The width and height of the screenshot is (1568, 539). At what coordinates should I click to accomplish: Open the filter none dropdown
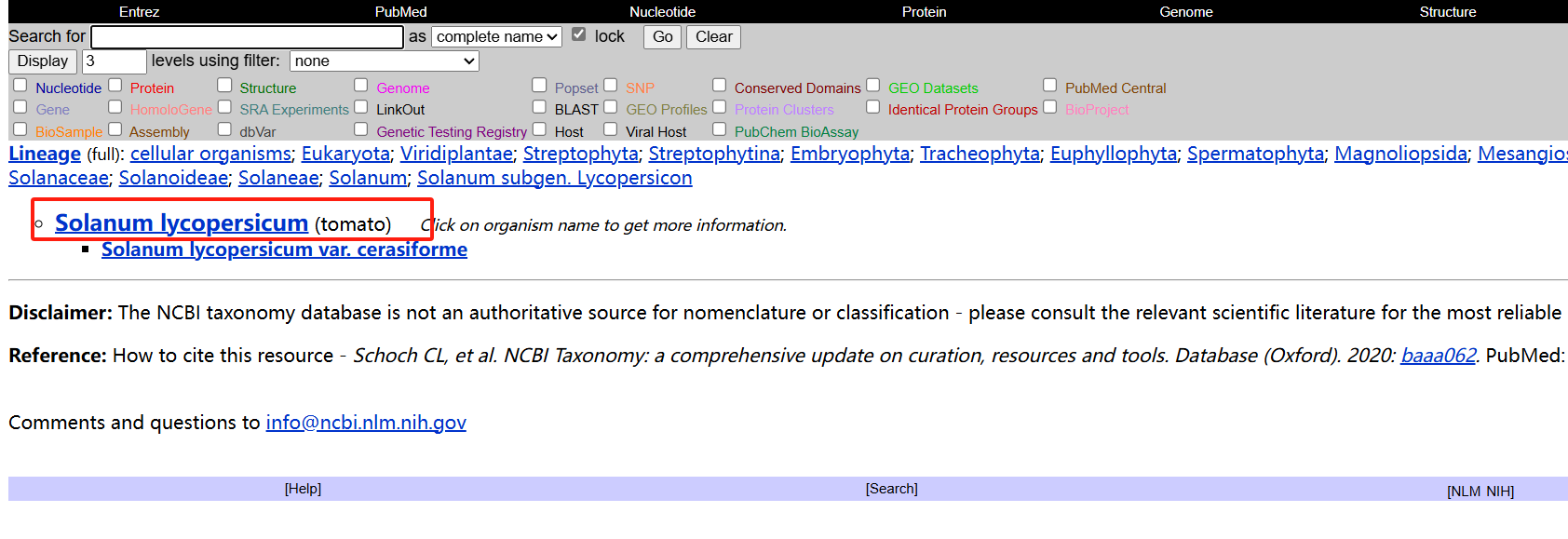384,61
